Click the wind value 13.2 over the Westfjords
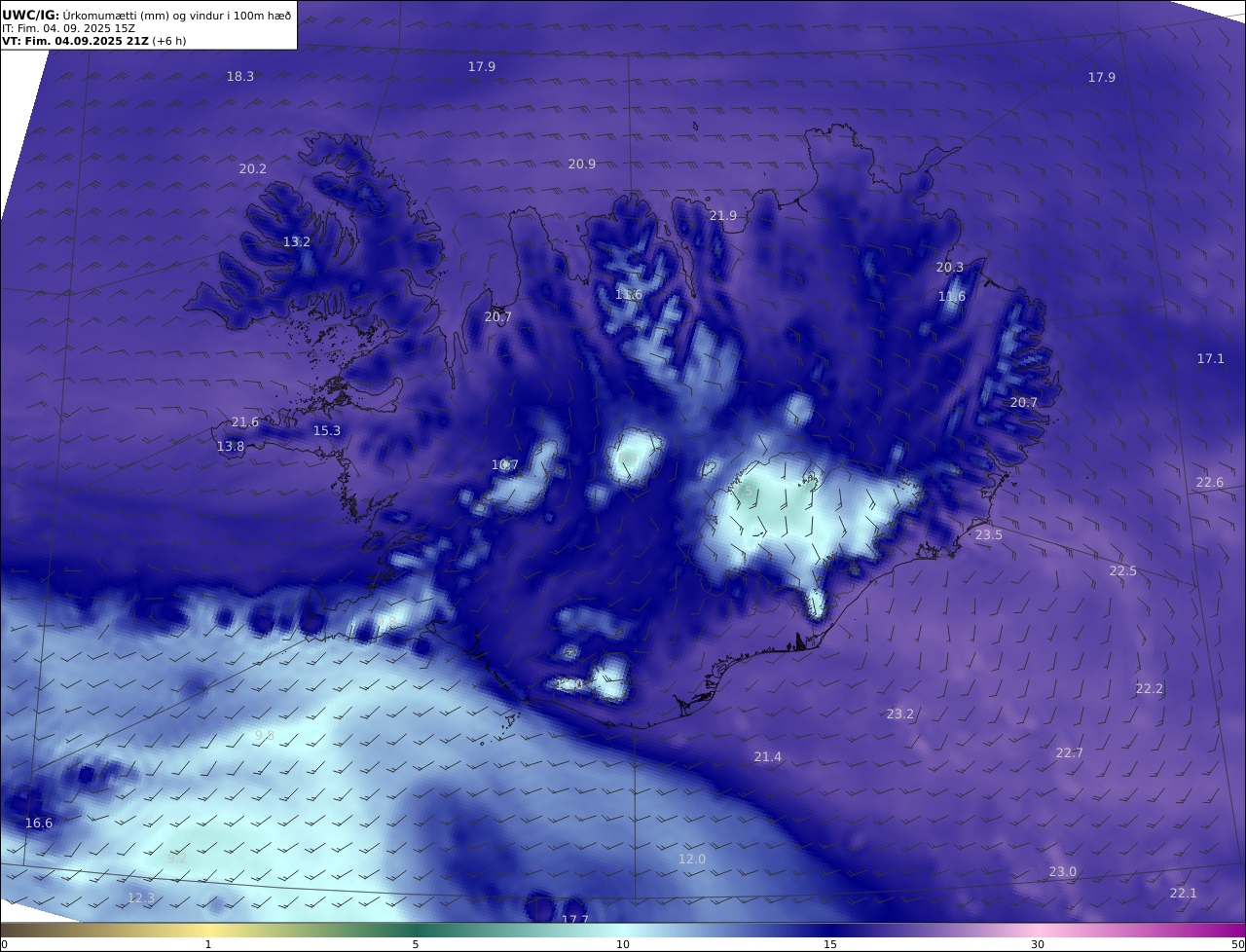Image resolution: width=1246 pixels, height=952 pixels. pos(297,241)
